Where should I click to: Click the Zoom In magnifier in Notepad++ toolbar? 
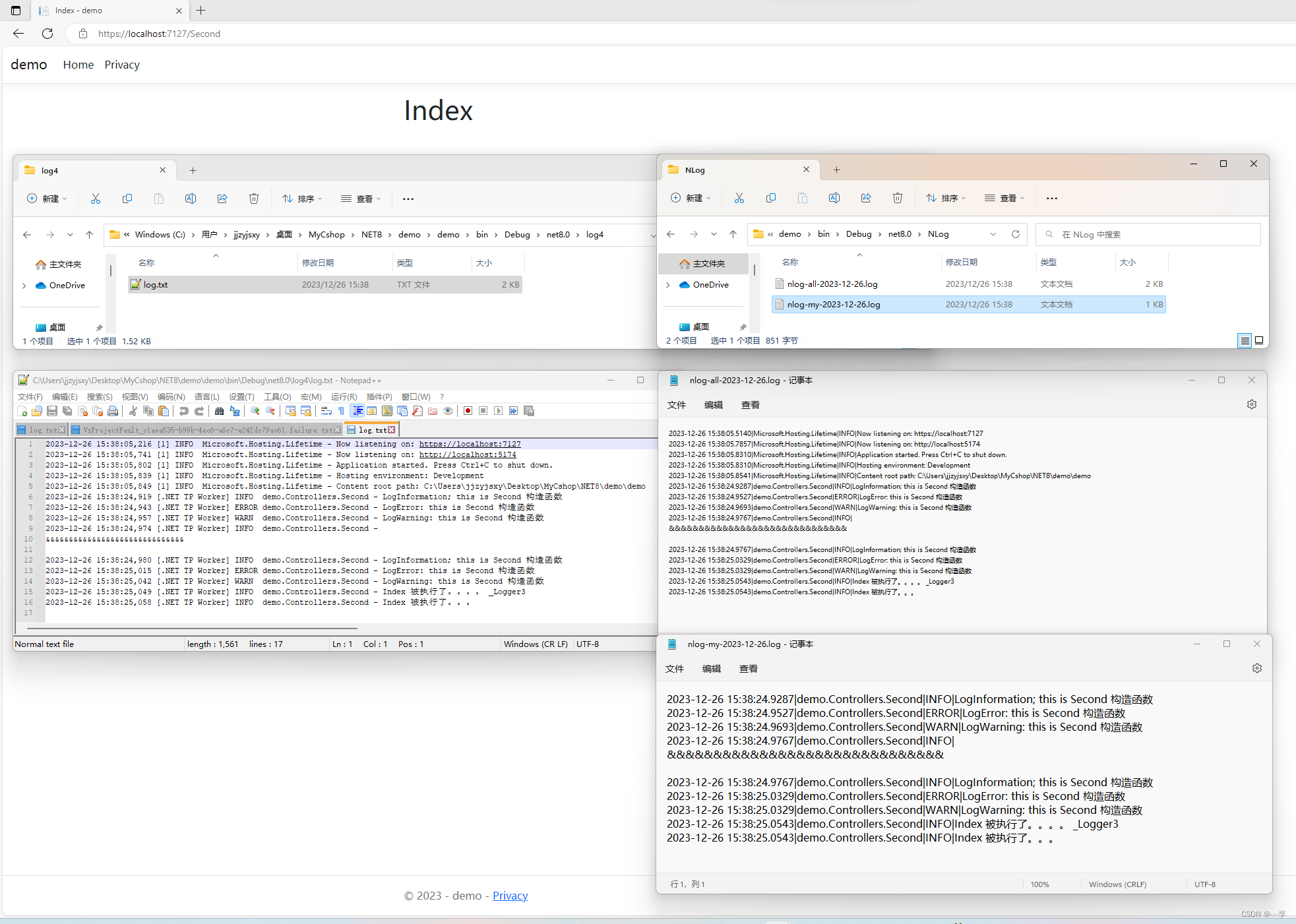pyautogui.click(x=255, y=411)
